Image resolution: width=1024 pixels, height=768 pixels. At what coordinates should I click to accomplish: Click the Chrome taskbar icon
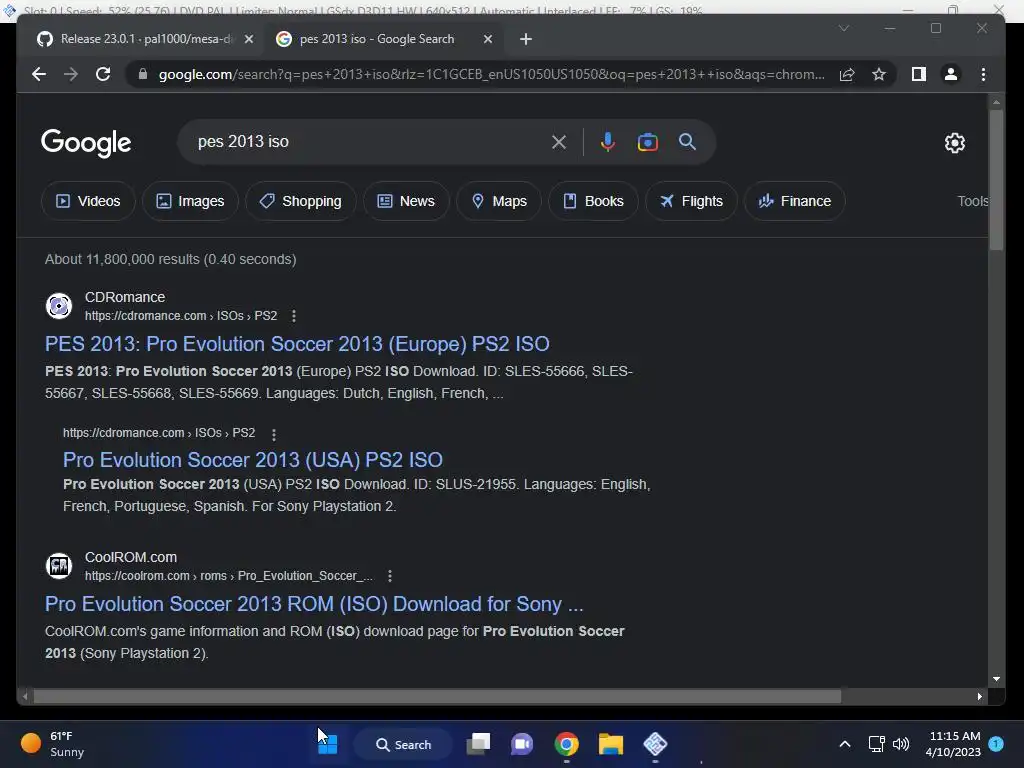(566, 744)
